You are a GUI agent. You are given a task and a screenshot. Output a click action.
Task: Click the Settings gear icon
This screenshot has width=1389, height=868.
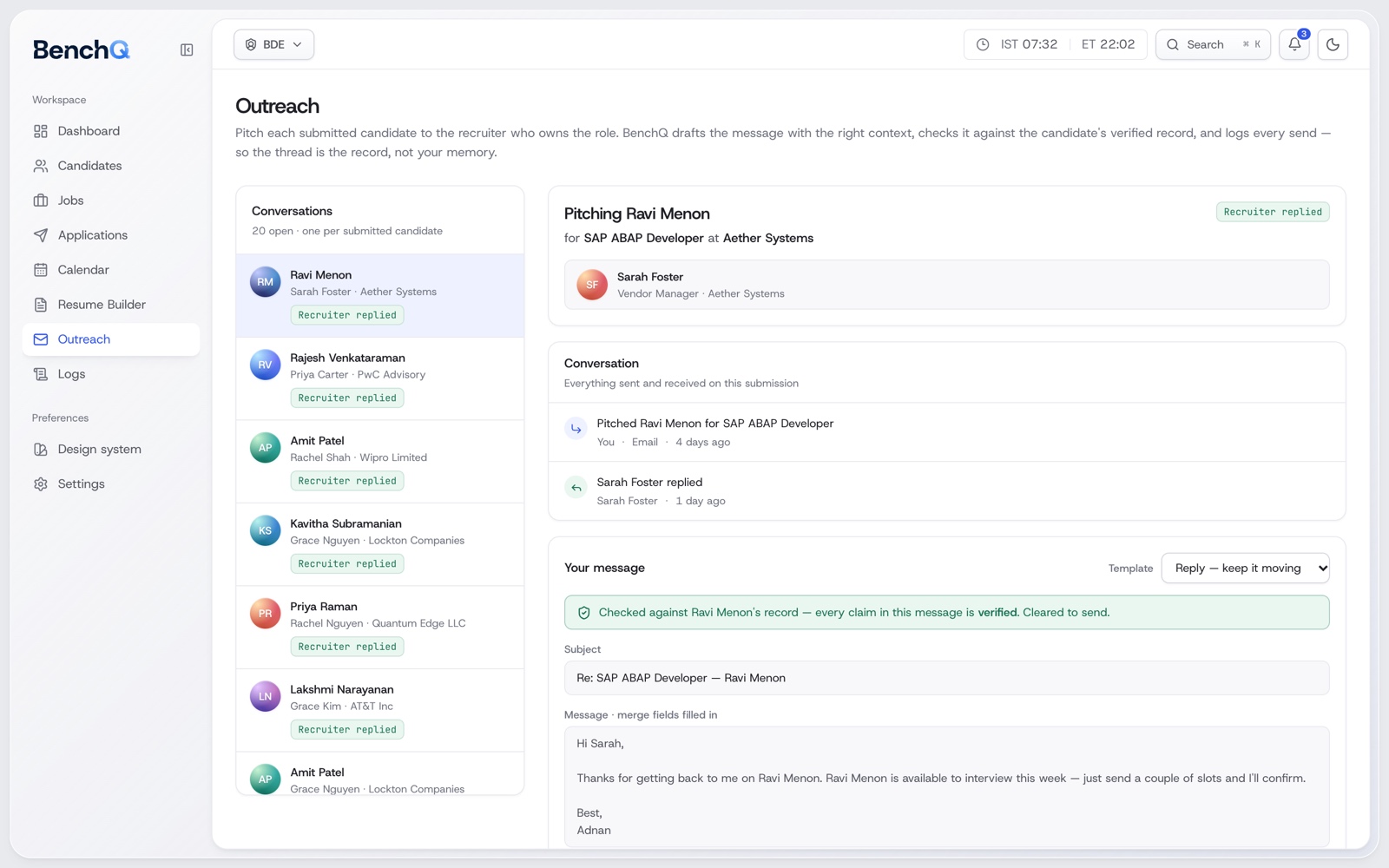[41, 484]
